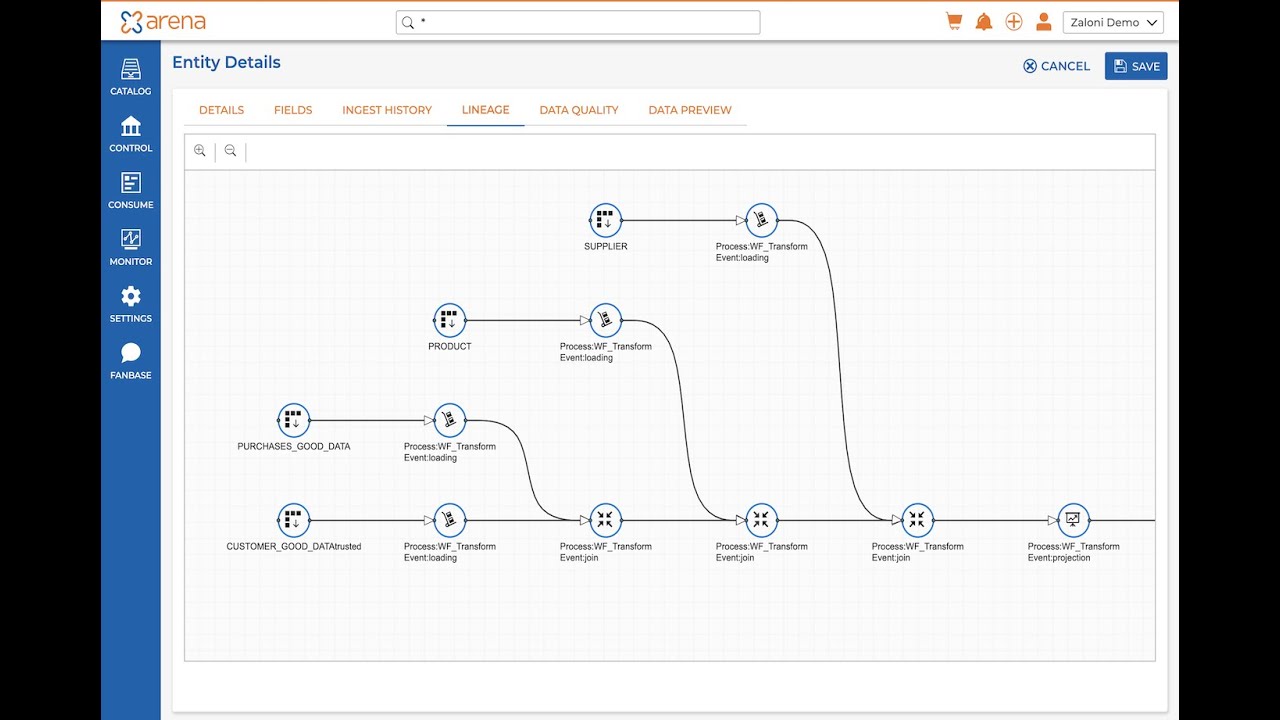Click the Save button
Screen dimensions: 1280x720
(1136, 66)
